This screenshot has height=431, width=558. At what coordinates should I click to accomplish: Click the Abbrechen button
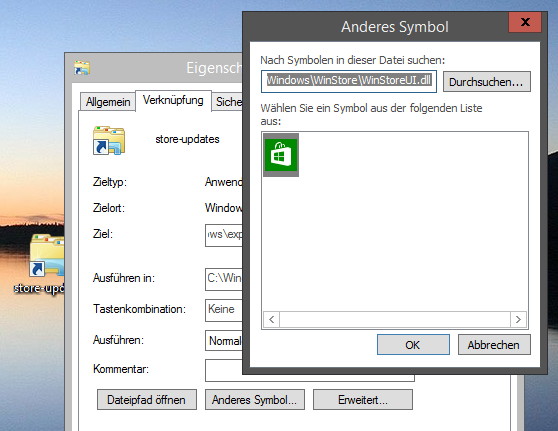coord(494,345)
